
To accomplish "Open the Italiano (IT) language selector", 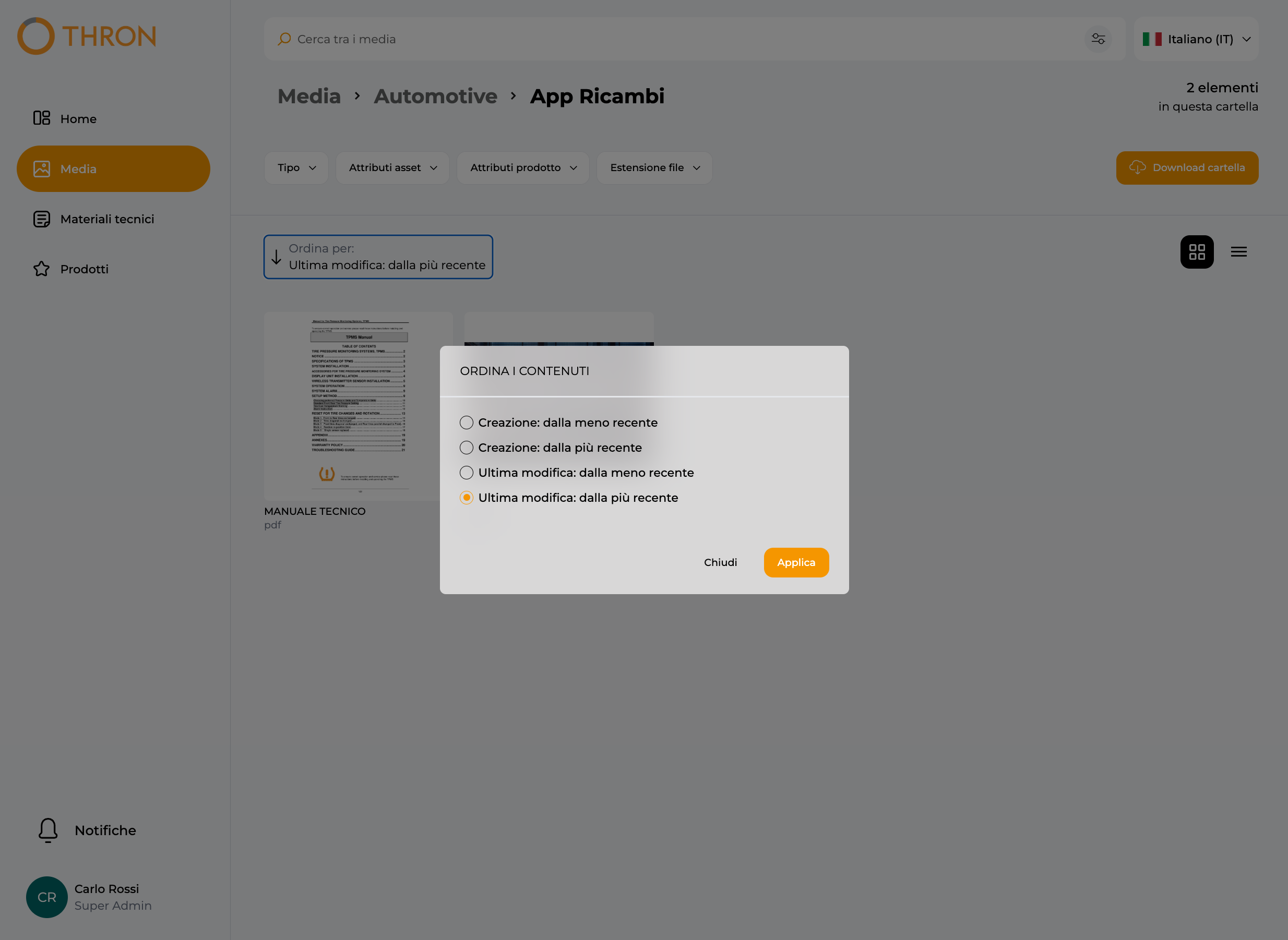I will coord(1196,39).
